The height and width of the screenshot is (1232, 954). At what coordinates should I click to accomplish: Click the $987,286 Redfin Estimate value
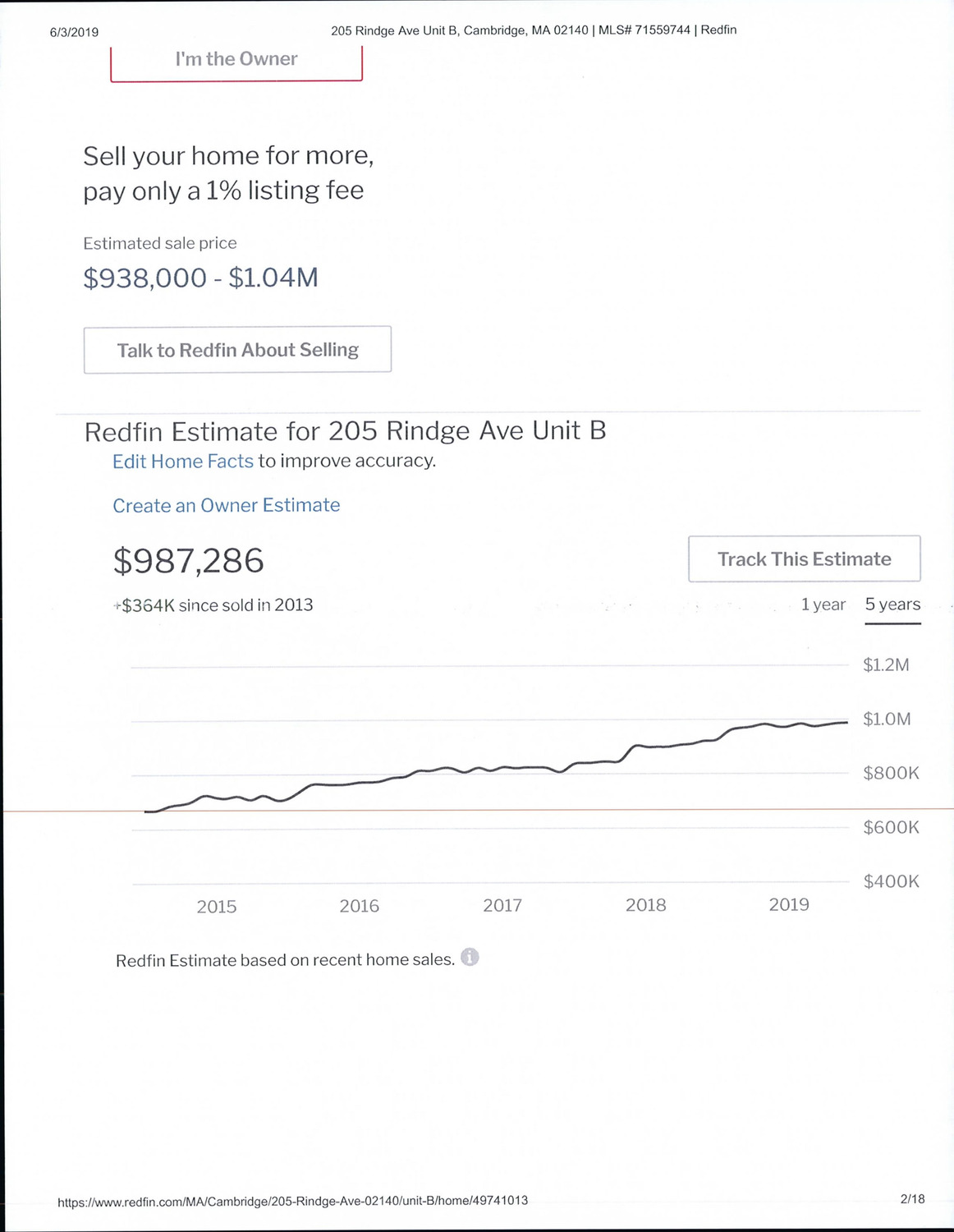click(189, 561)
